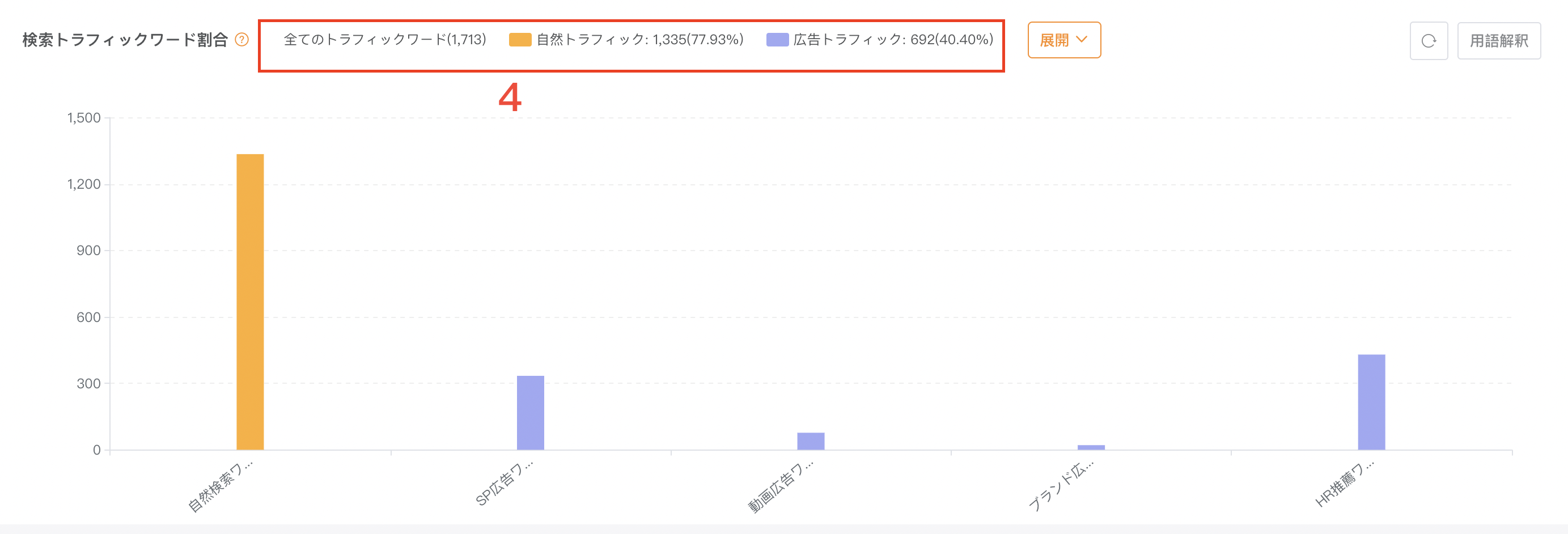Image resolution: width=1568 pixels, height=534 pixels.
Task: Toggle the orange 自然トラフィック legend swatch
Action: point(520,40)
